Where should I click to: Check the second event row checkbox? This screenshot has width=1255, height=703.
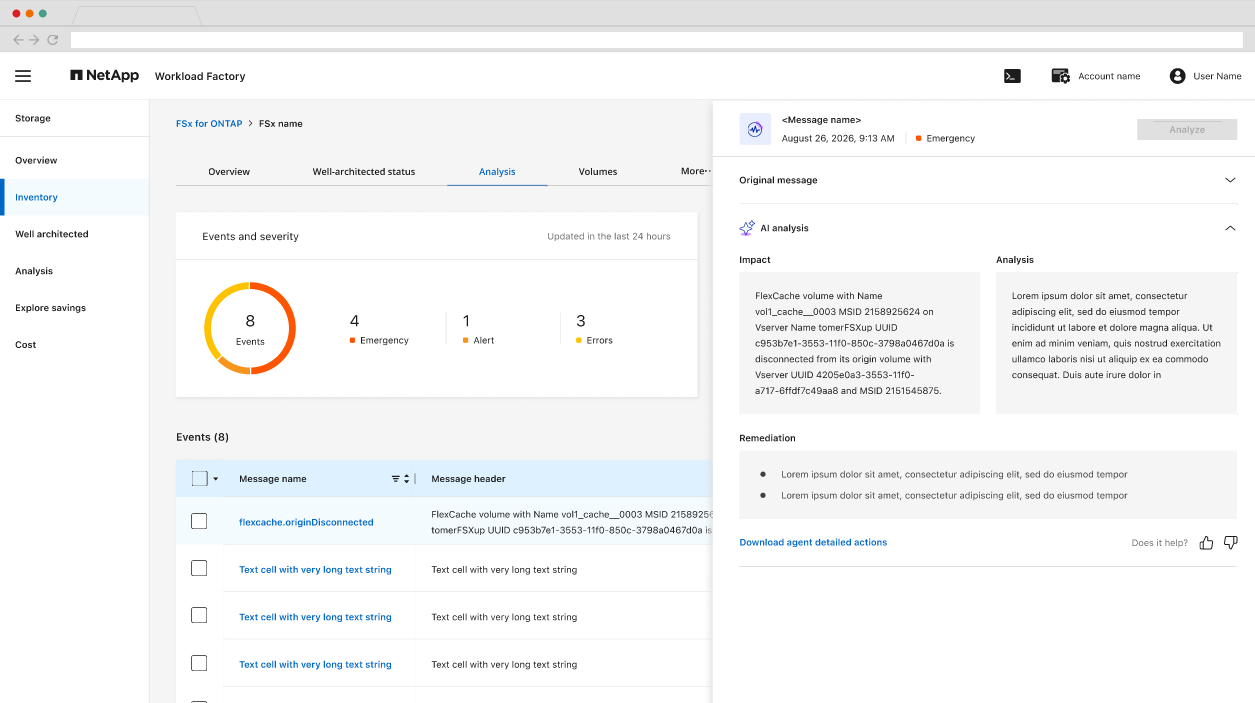click(199, 568)
